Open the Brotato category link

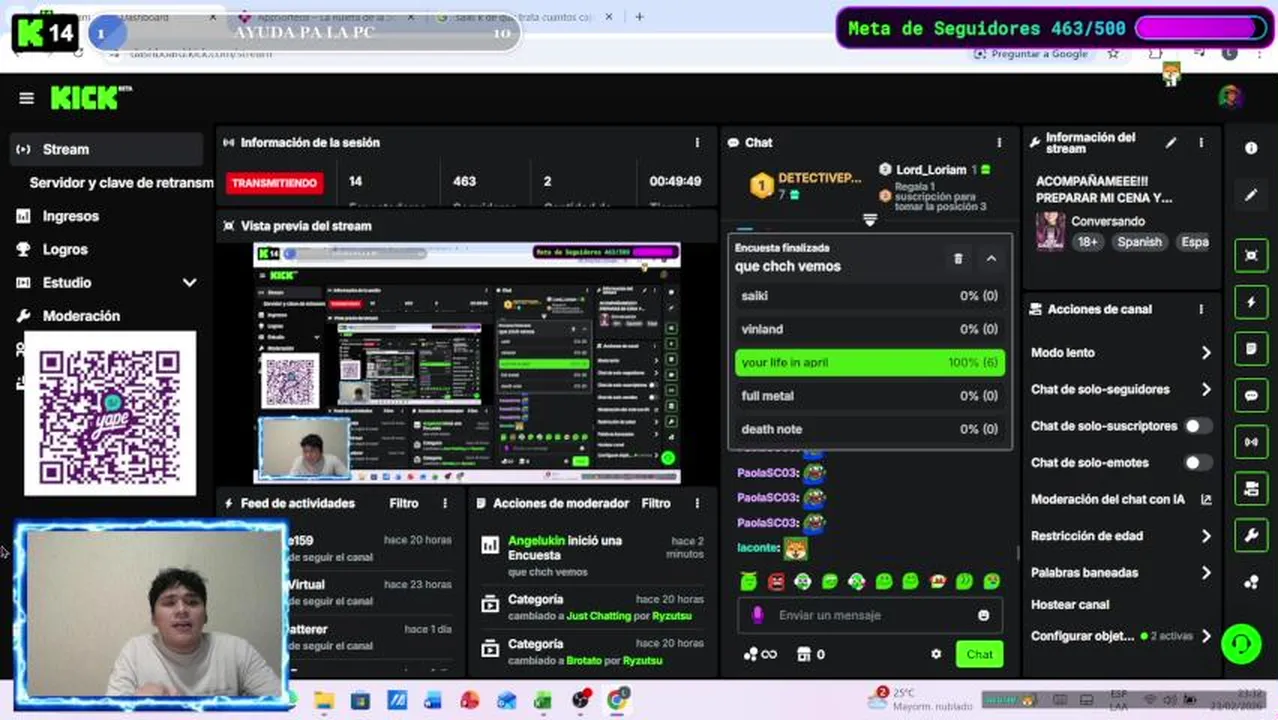pyautogui.click(x=584, y=661)
